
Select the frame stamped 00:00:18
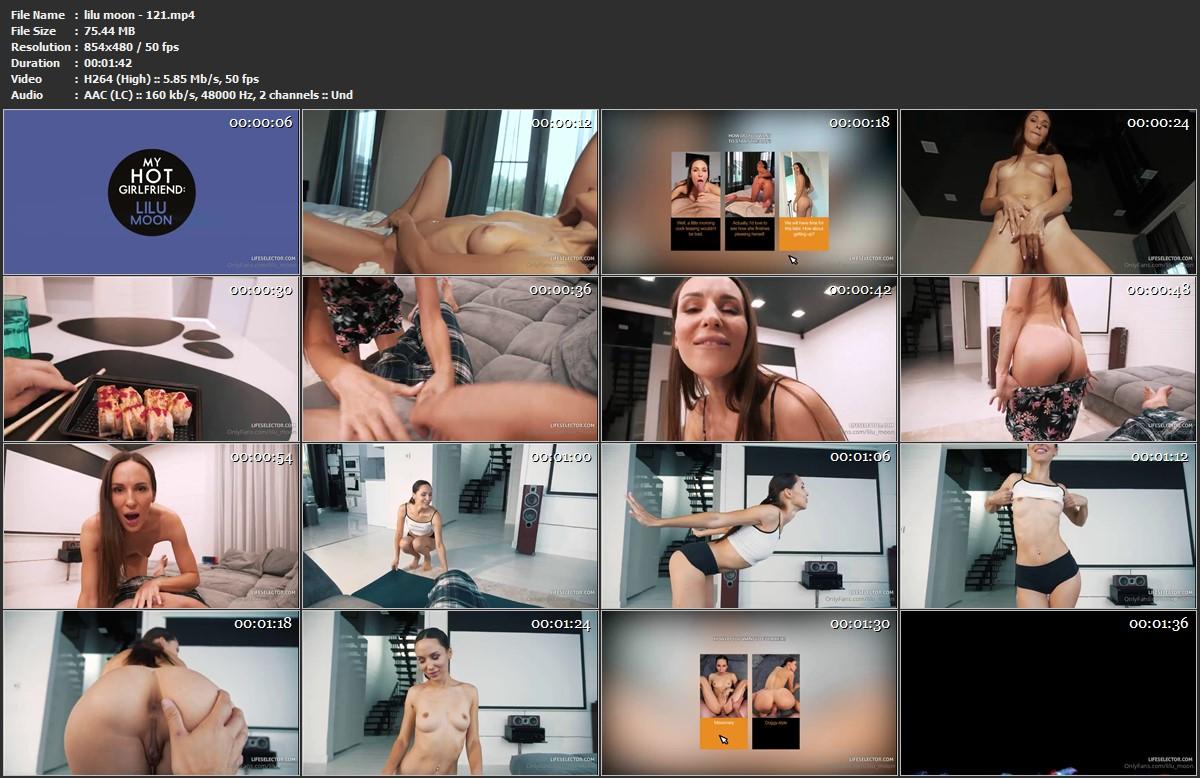[x=749, y=192]
